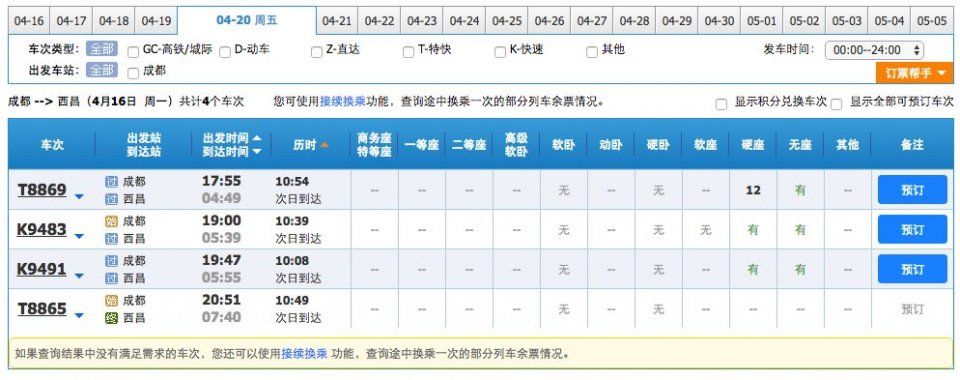Click 预订 button for train K9483
This screenshot has height=380, width=960.
click(x=912, y=229)
